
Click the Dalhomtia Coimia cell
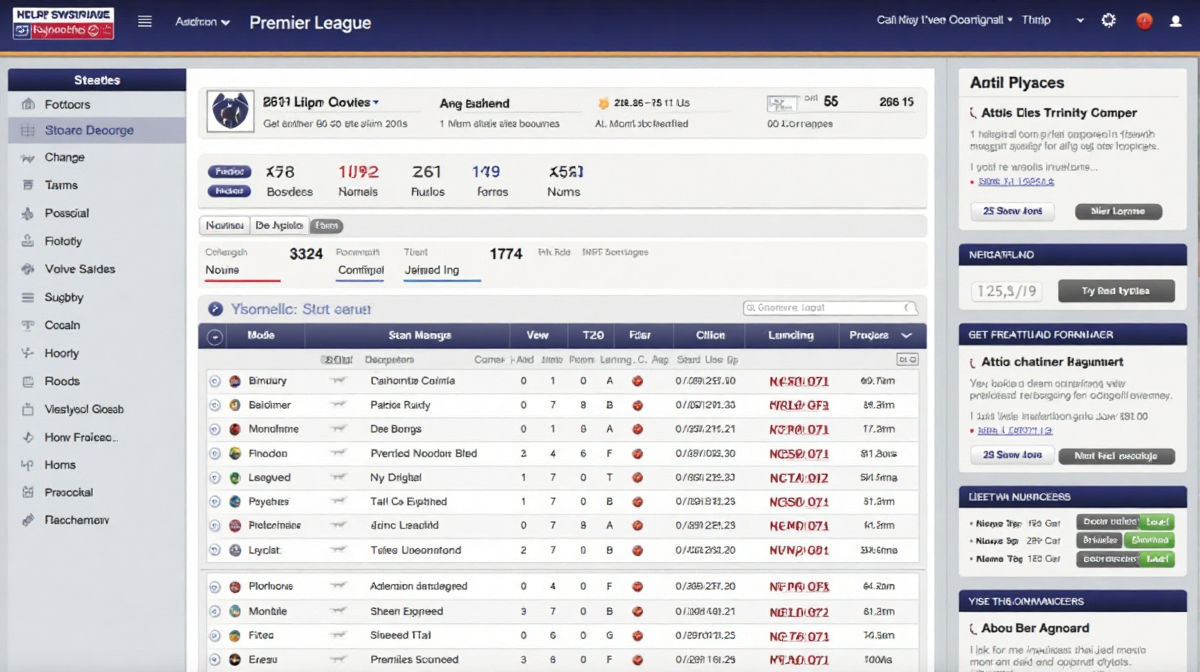[x=413, y=381]
